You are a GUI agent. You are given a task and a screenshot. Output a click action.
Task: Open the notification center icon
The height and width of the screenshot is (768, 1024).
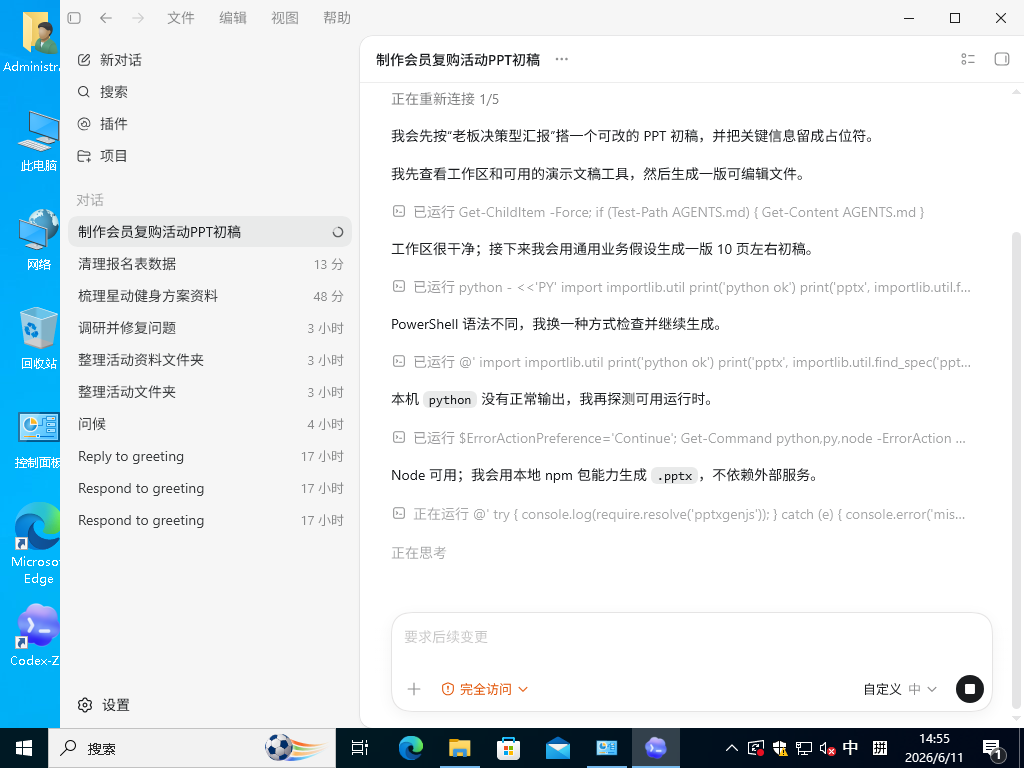(993, 750)
